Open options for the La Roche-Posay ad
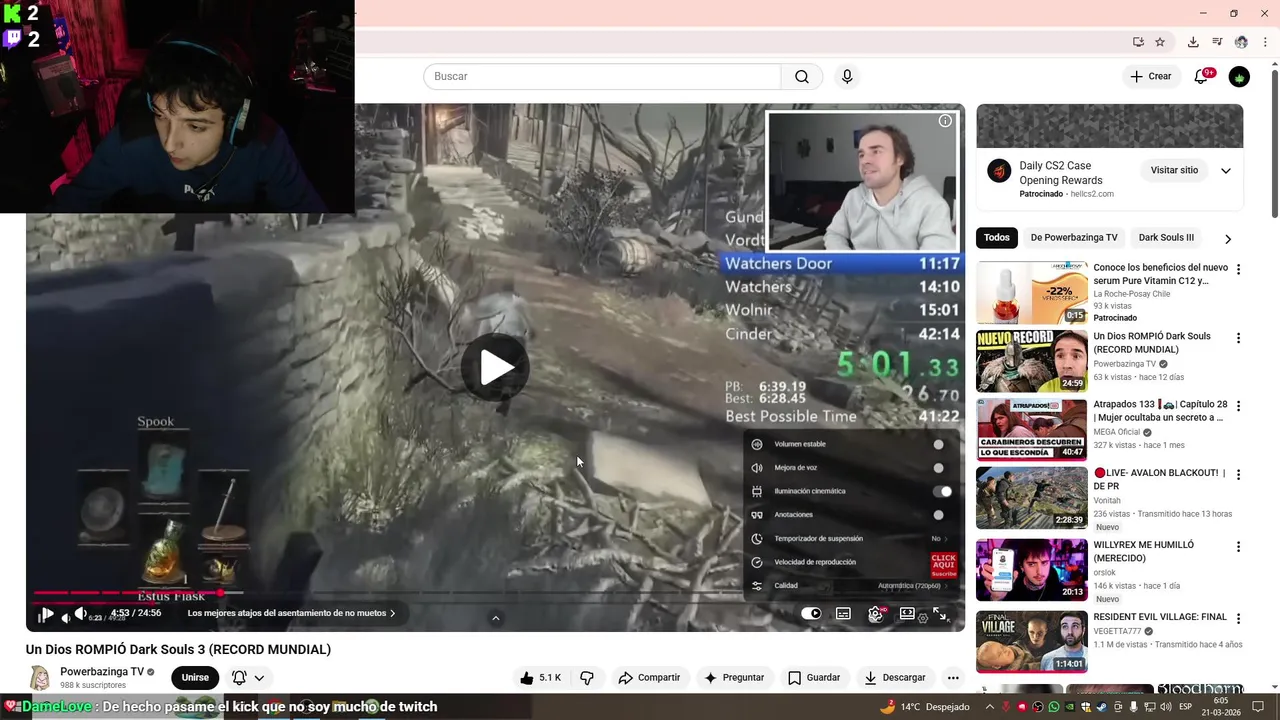 pos(1238,270)
